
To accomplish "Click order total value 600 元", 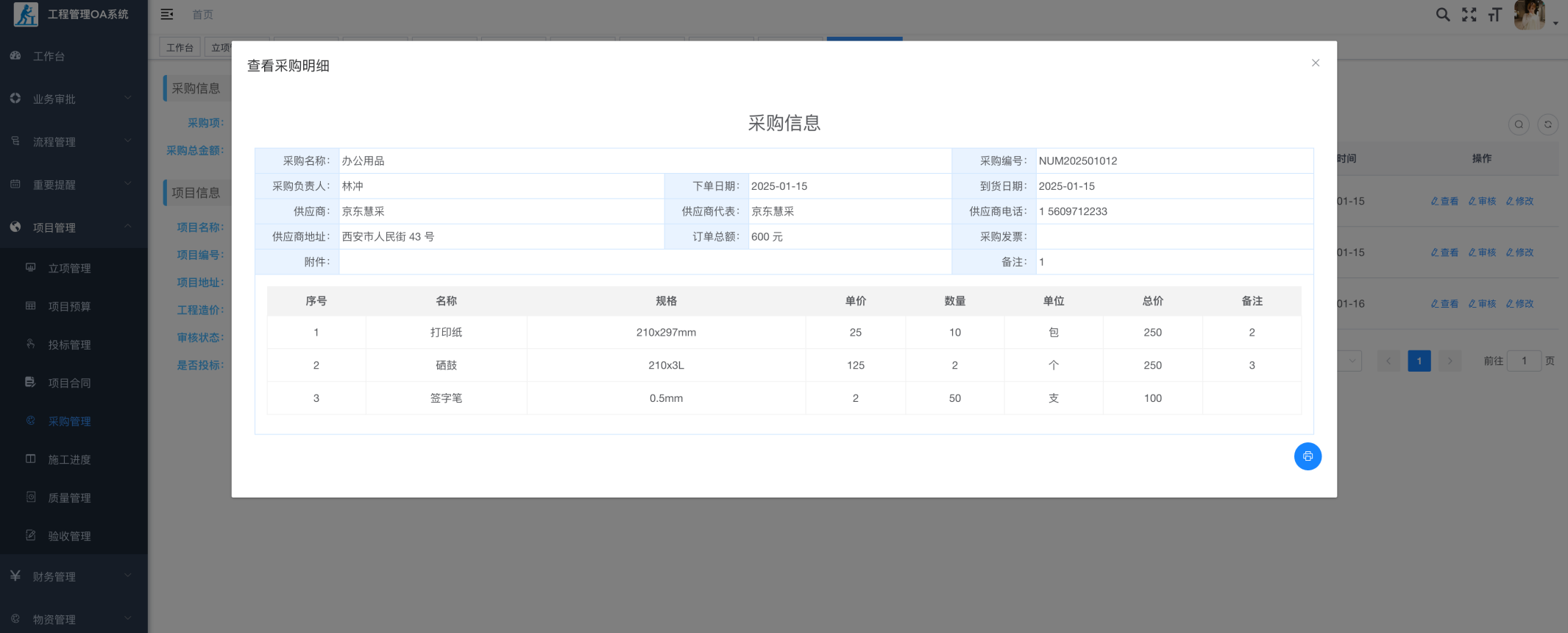I will [x=767, y=237].
